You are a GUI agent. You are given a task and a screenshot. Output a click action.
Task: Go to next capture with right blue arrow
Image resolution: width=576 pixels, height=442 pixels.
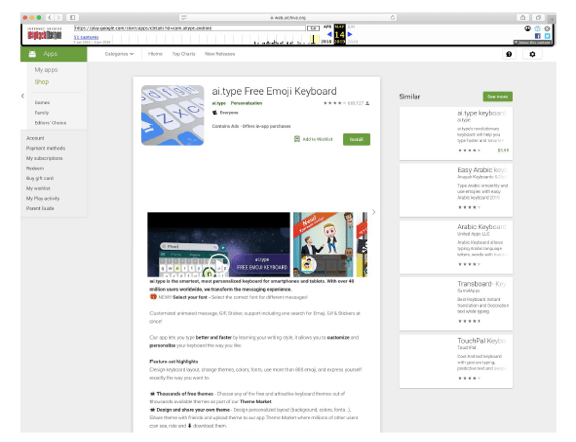coord(350,34)
